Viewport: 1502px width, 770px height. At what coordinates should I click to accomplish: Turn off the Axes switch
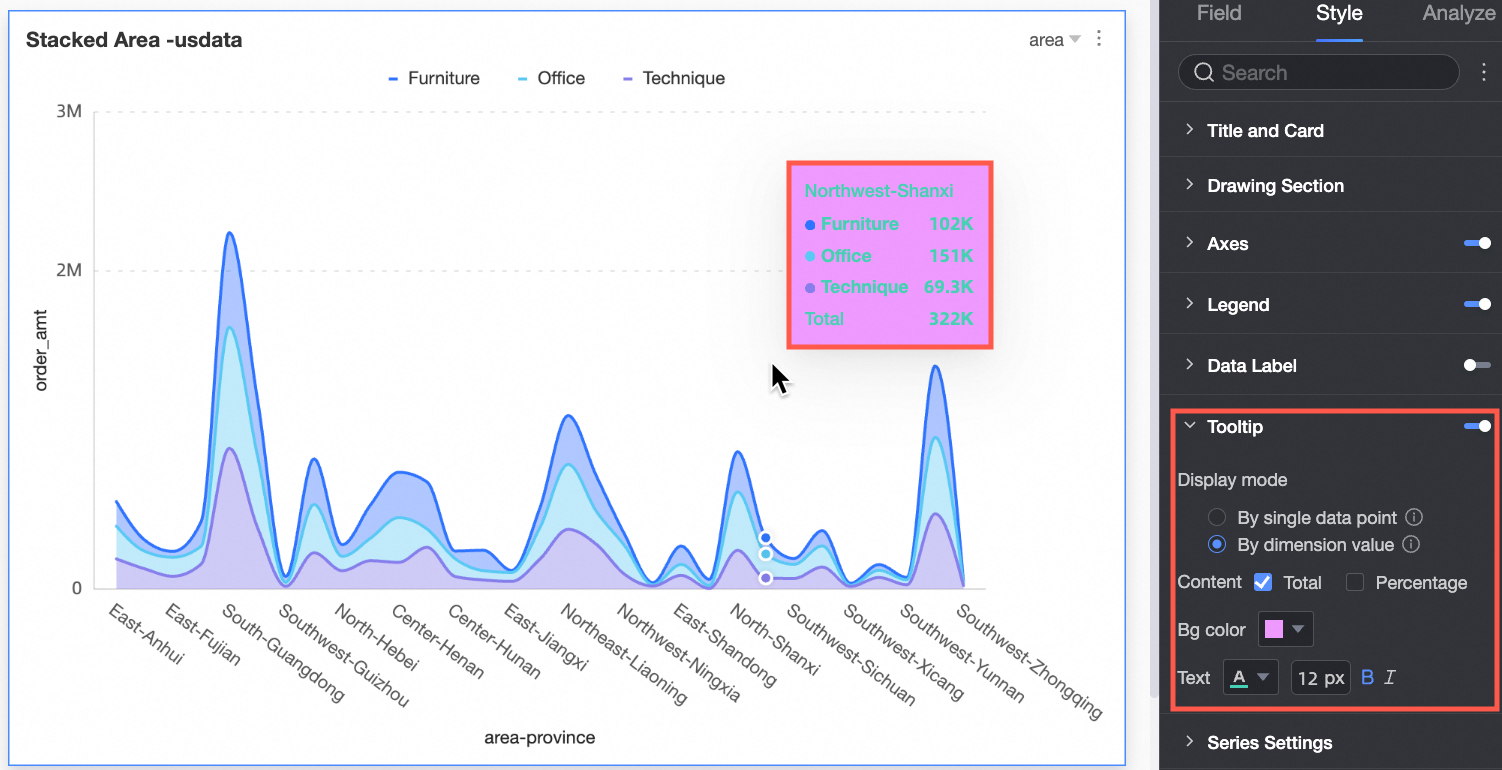1477,243
